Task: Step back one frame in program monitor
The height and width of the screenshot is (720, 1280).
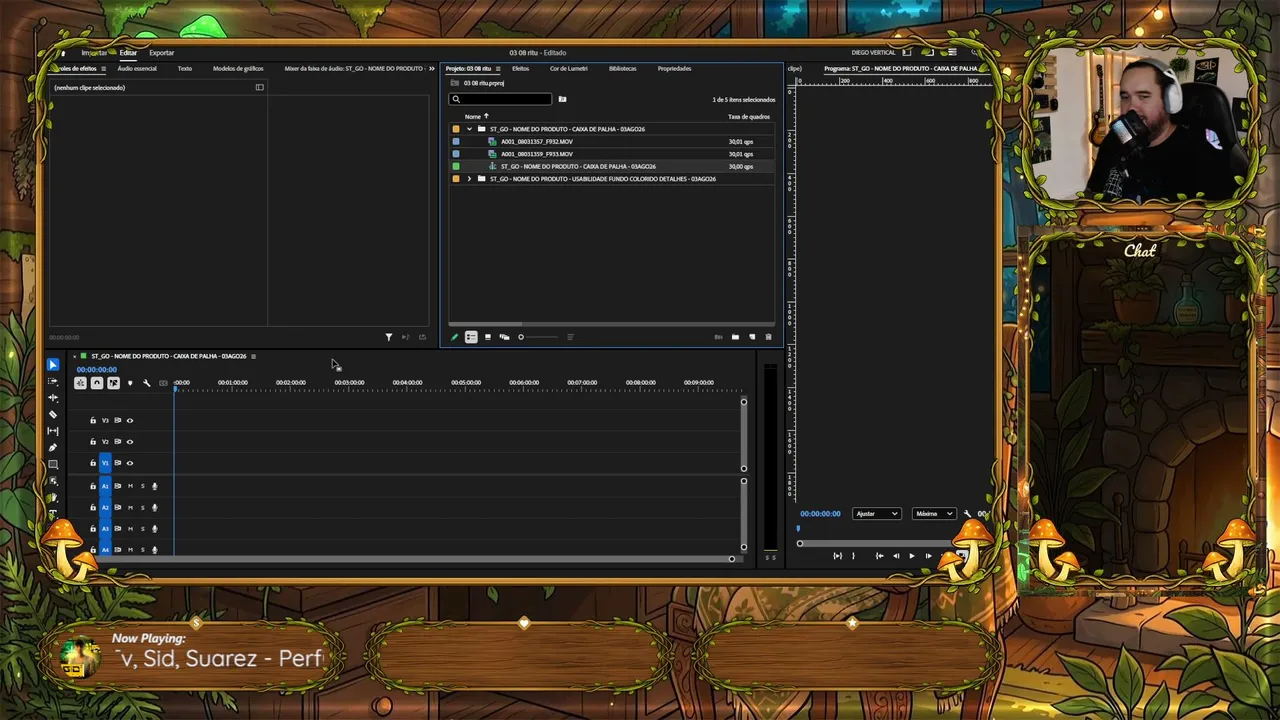Action: (x=896, y=556)
